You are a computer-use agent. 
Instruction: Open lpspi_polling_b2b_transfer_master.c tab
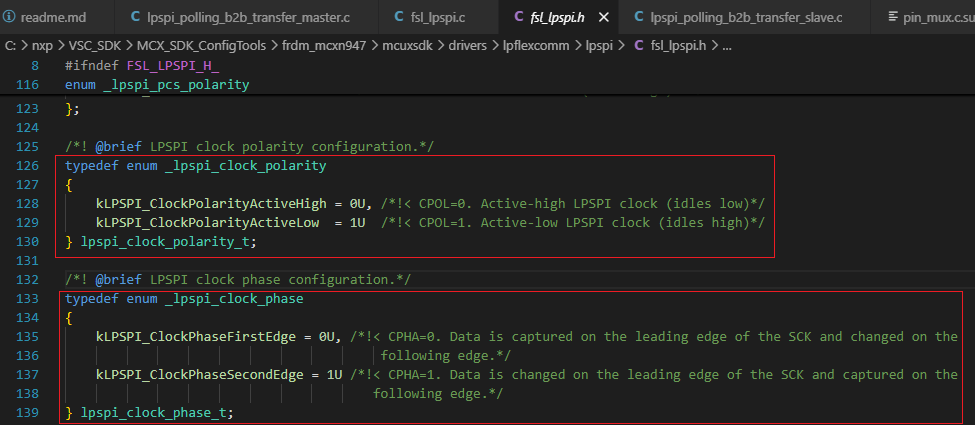247,17
